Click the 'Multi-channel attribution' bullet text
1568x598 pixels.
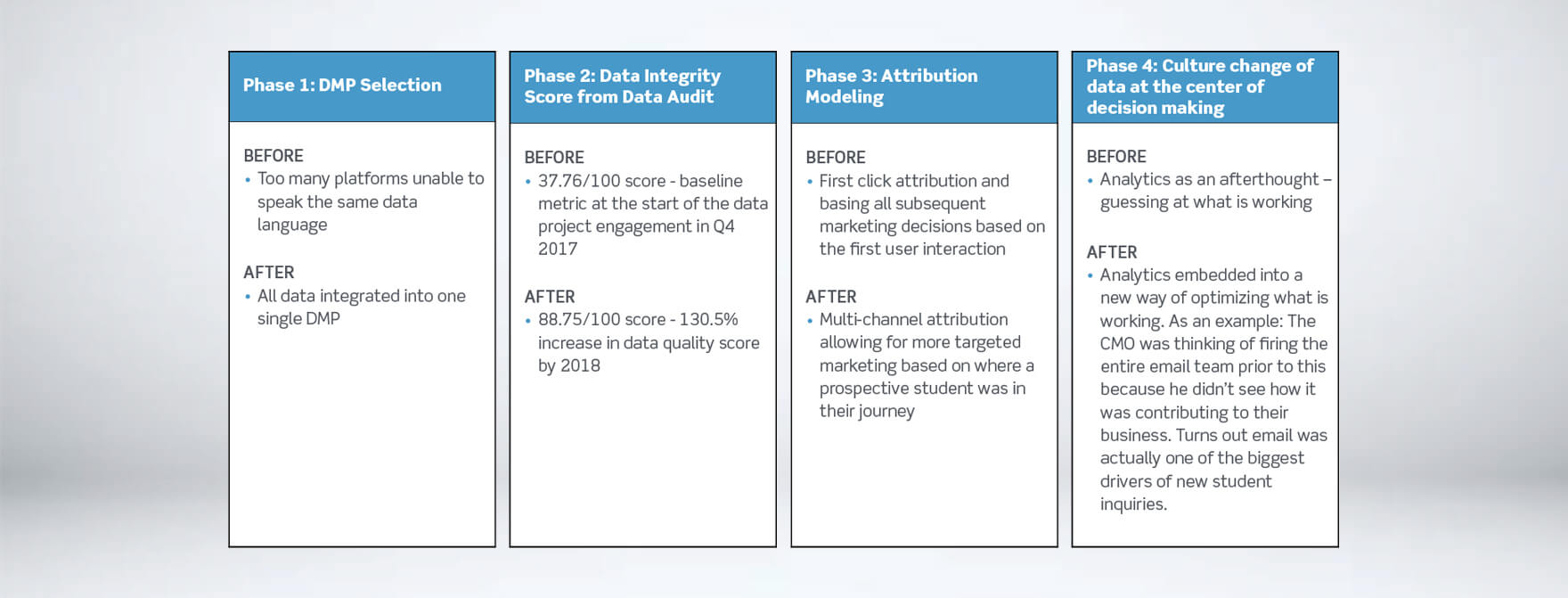[926, 365]
